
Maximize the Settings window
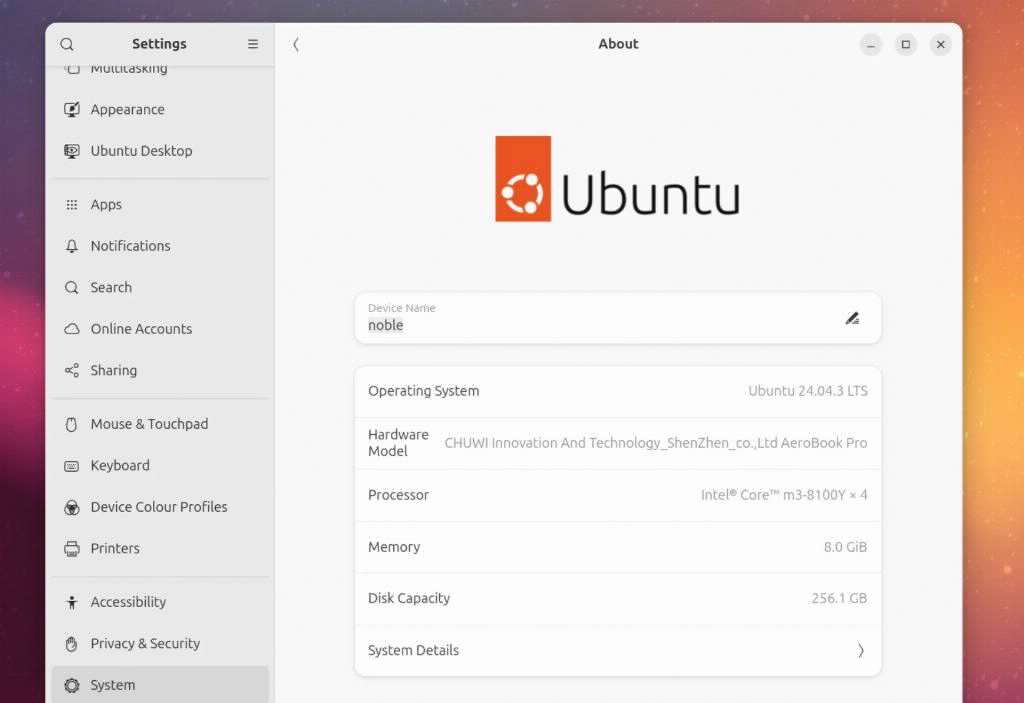[x=905, y=44]
